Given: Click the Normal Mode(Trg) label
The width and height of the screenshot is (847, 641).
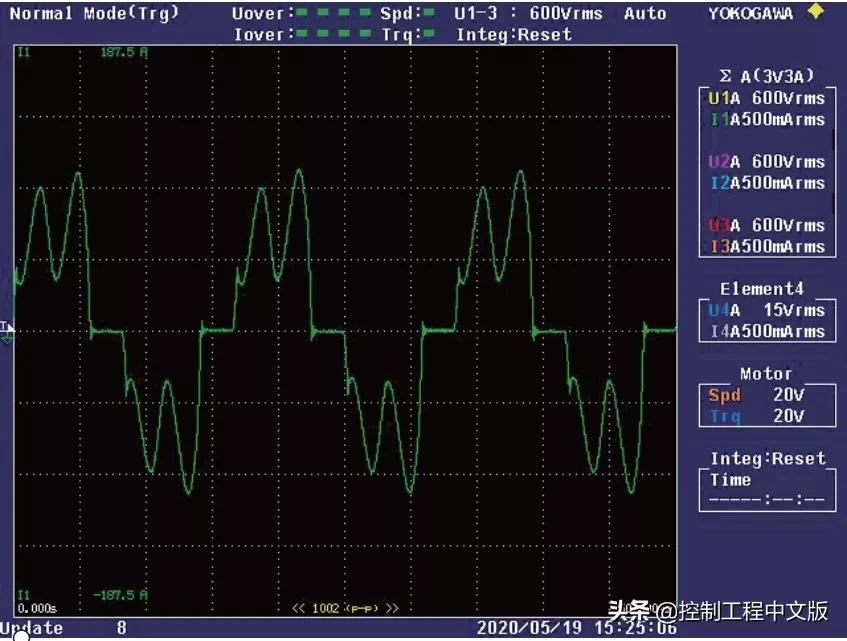Looking at the screenshot, I should click(x=95, y=13).
